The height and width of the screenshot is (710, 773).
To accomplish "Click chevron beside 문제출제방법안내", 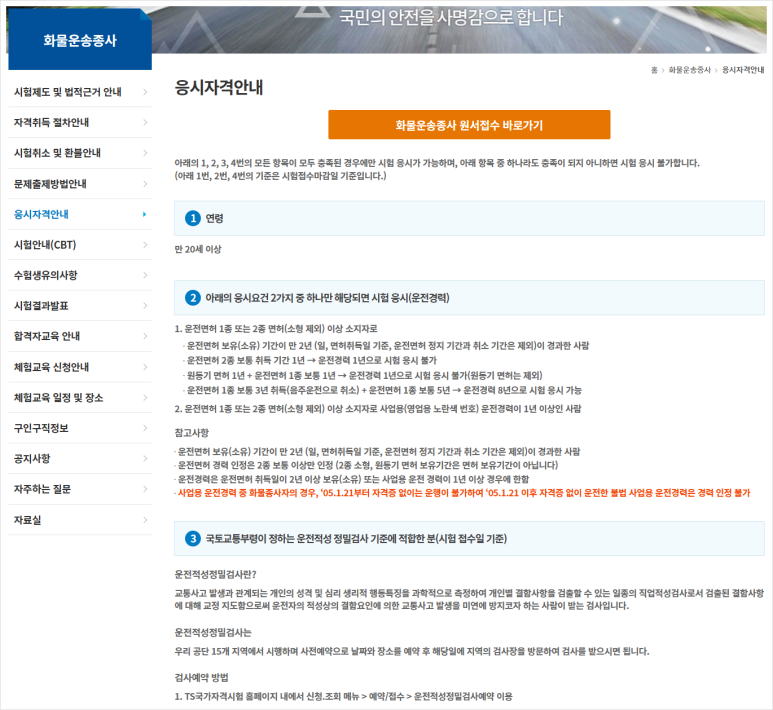I will tap(145, 184).
